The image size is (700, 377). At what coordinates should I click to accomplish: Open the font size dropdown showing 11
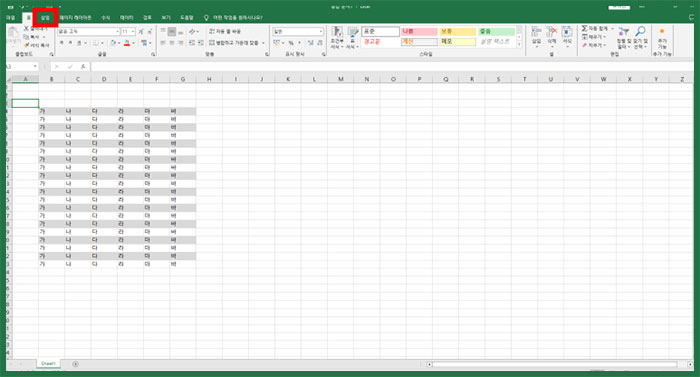tap(133, 32)
